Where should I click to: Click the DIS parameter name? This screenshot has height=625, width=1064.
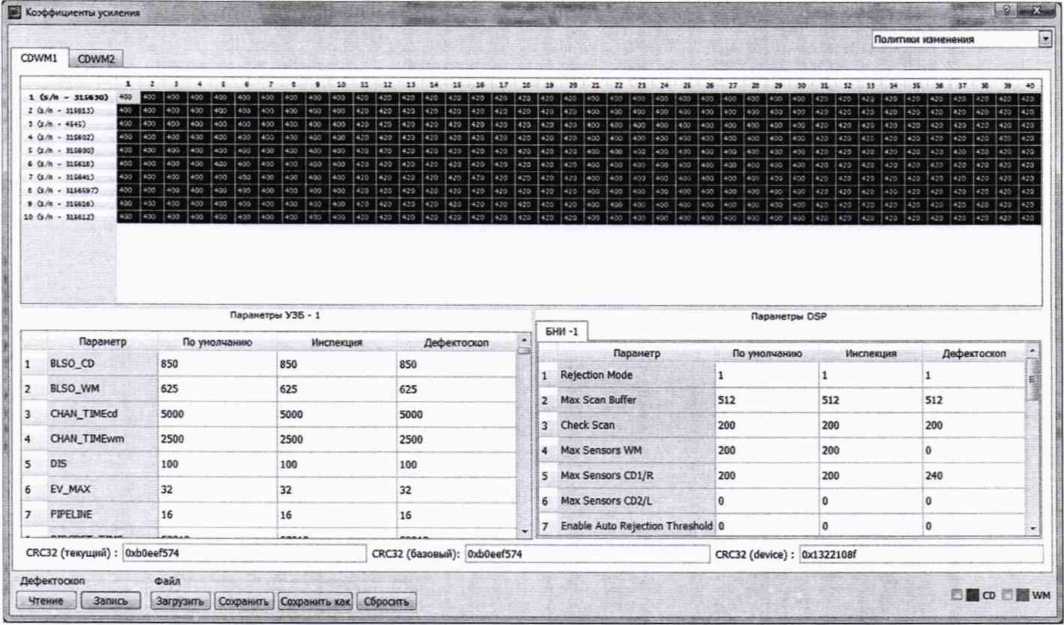coord(102,465)
